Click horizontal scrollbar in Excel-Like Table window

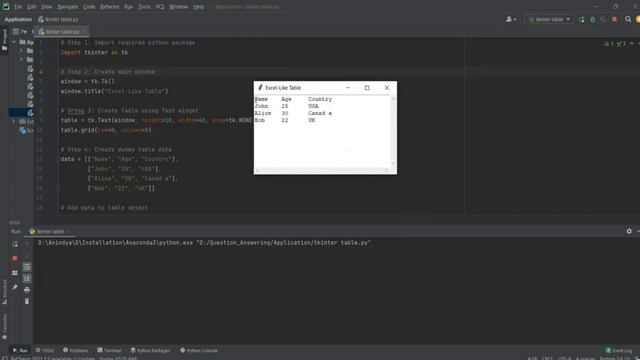coord(322,170)
